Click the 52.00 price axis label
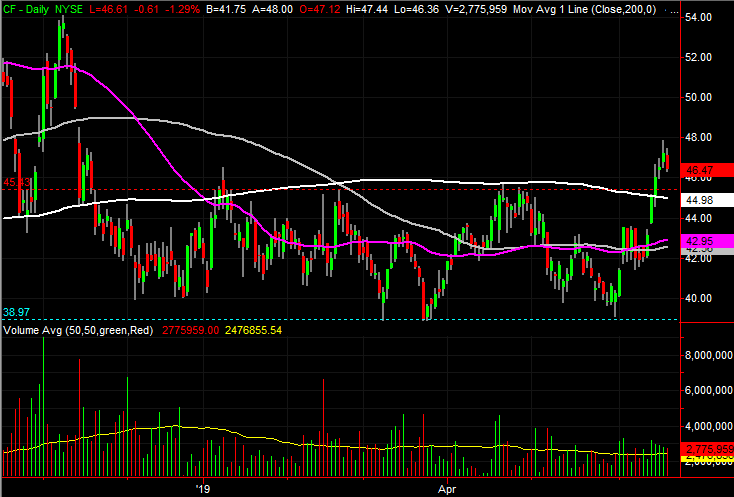Image resolution: width=734 pixels, height=497 pixels. (698, 57)
